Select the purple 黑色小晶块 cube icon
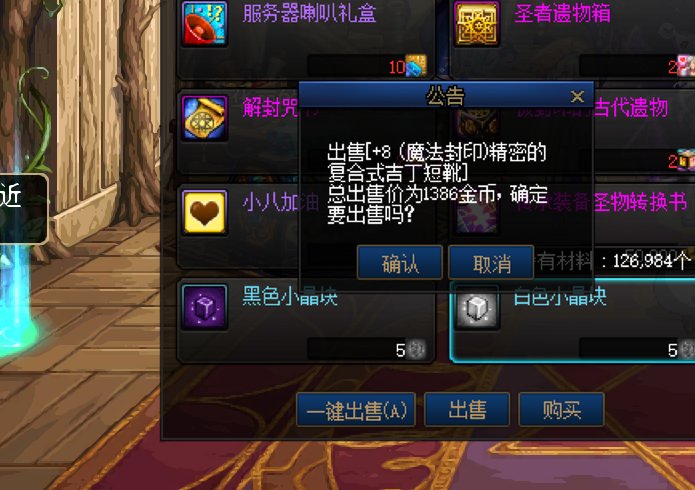 (x=204, y=307)
